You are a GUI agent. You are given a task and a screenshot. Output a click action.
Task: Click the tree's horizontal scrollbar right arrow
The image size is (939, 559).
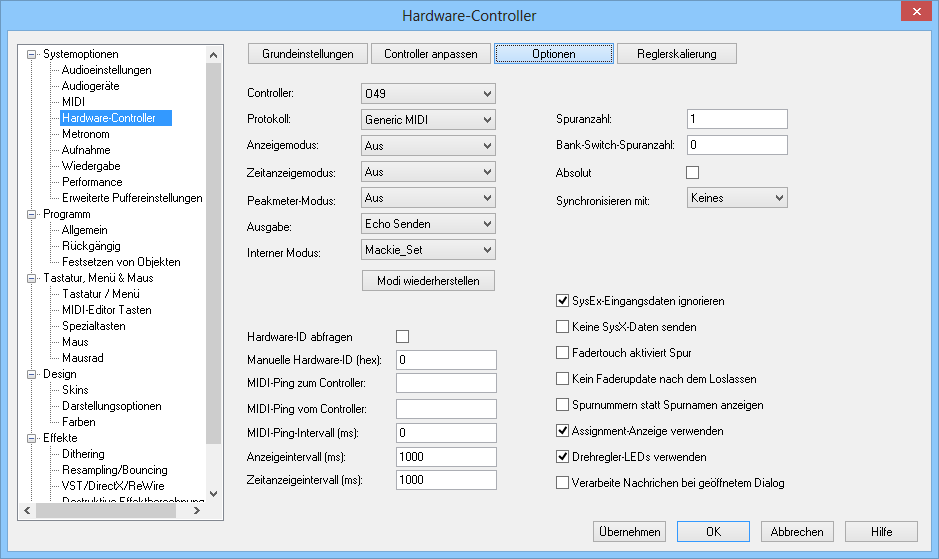[195, 510]
